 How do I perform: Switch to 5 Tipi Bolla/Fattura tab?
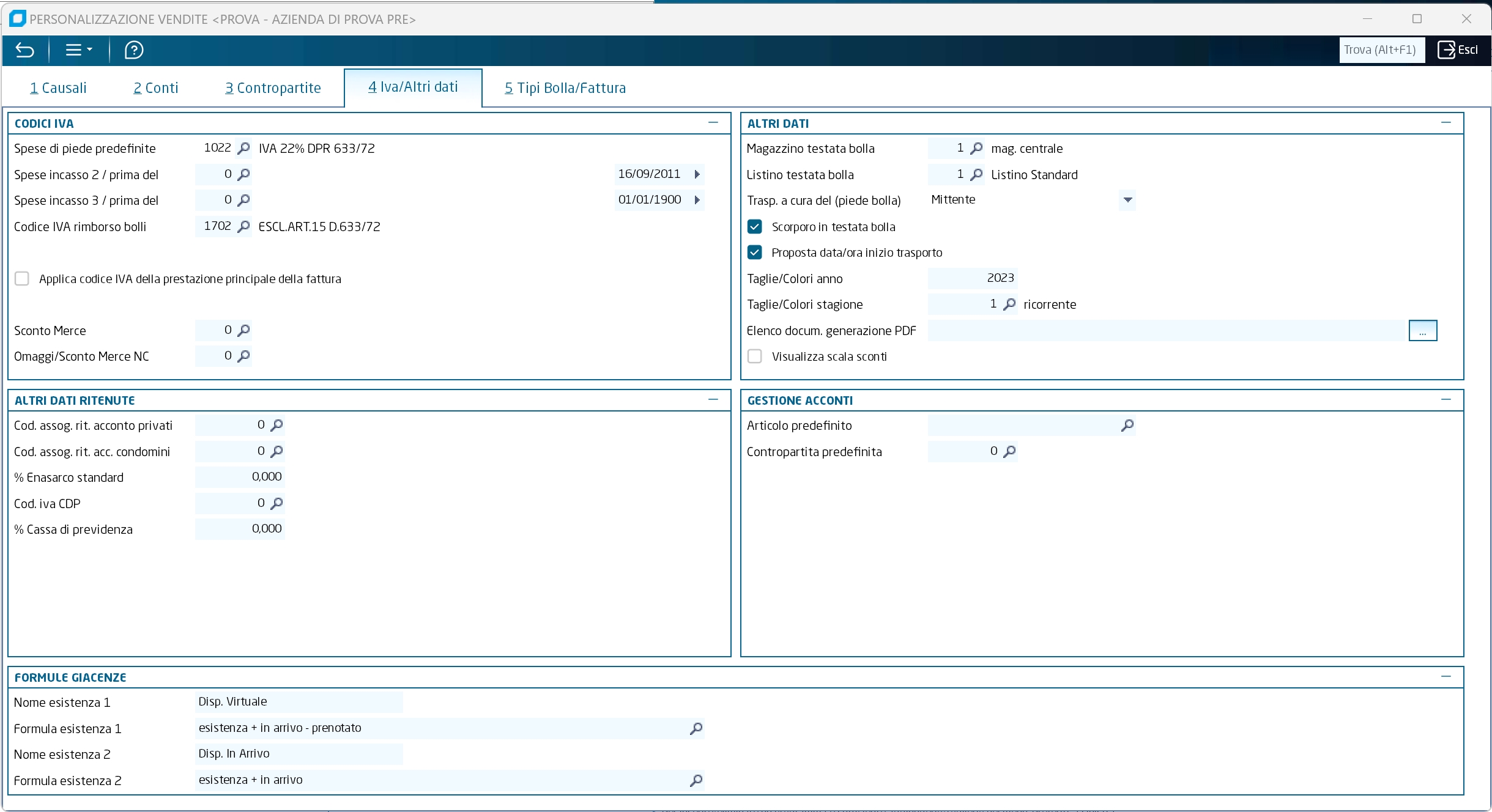tap(565, 88)
